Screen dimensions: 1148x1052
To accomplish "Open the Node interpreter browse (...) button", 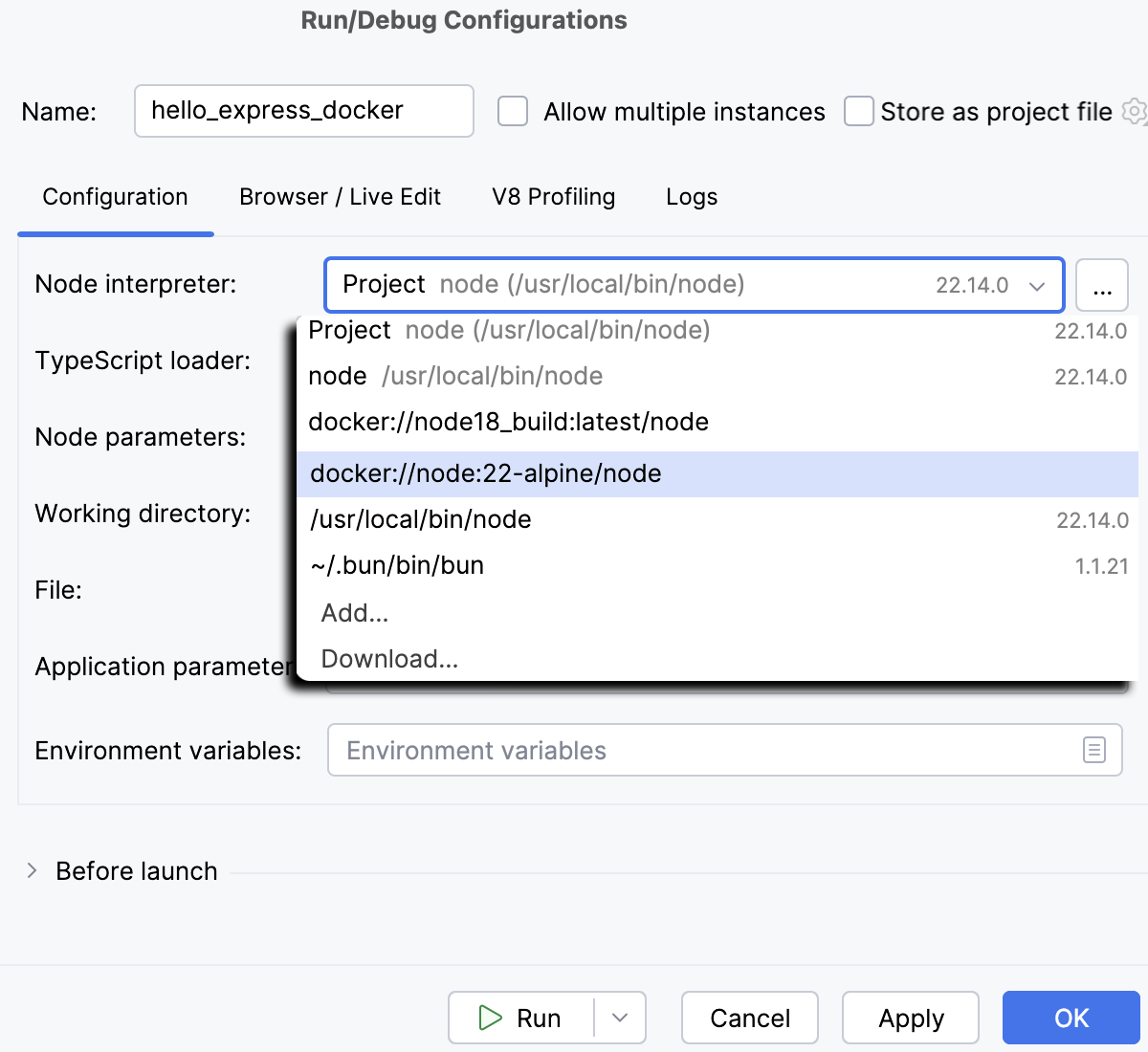I will pos(1102,284).
